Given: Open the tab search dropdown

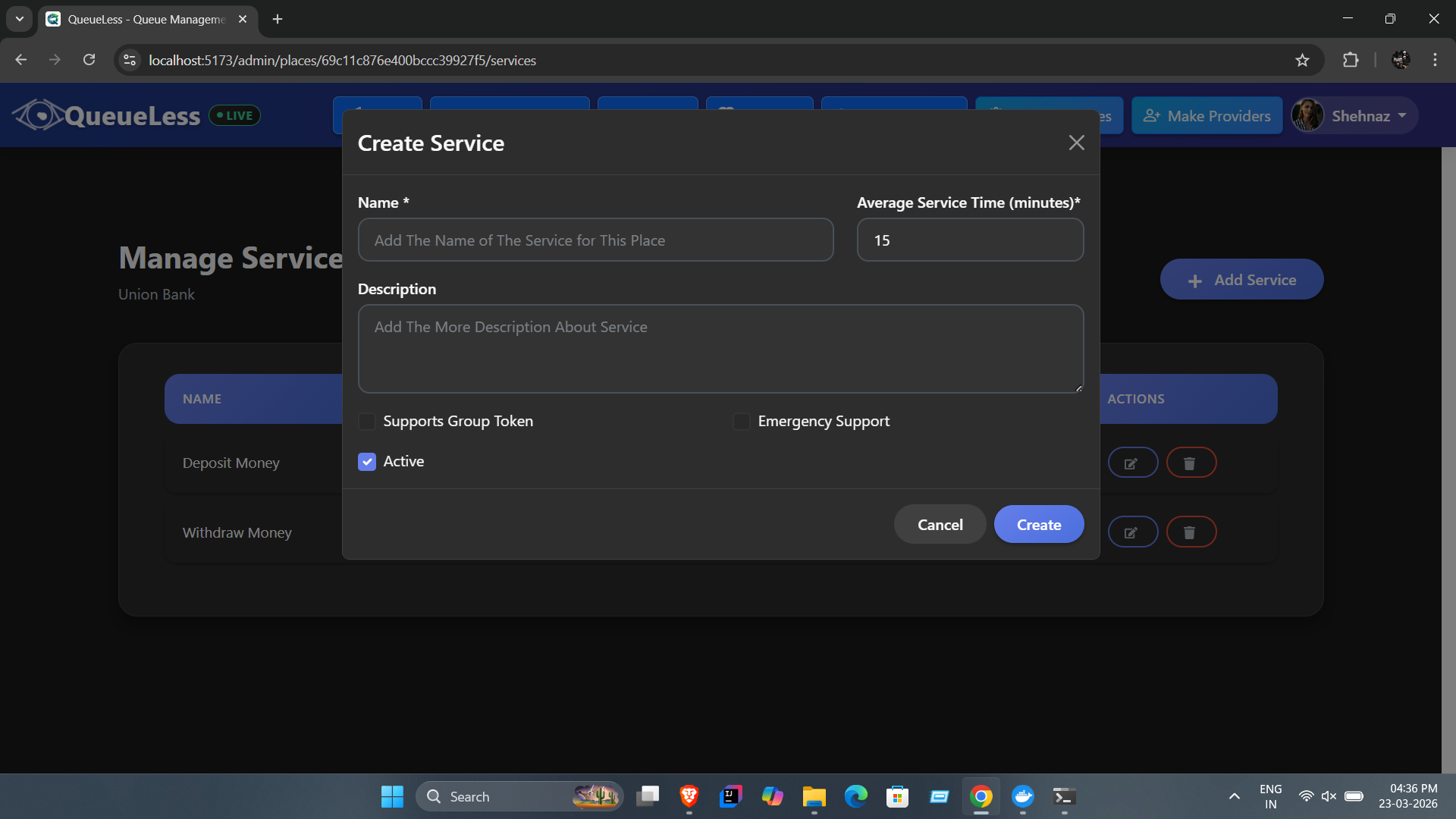Looking at the screenshot, I should [x=19, y=19].
